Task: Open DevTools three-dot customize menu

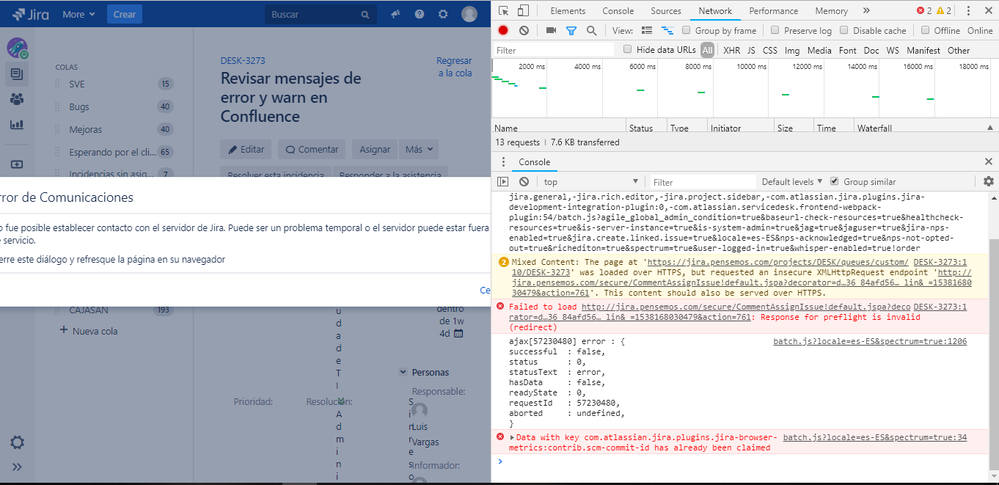Action: click(969, 11)
